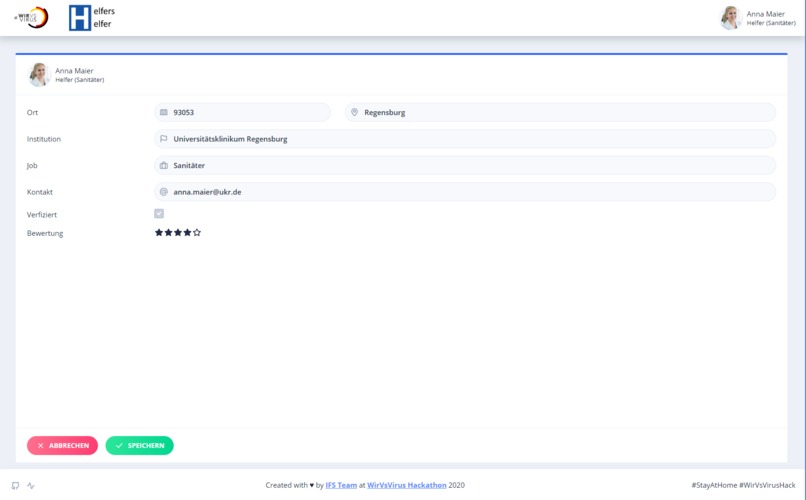Screen dimensions: 806x500
Task: Click the location pin icon beside Regensburg
Action: pos(354,112)
